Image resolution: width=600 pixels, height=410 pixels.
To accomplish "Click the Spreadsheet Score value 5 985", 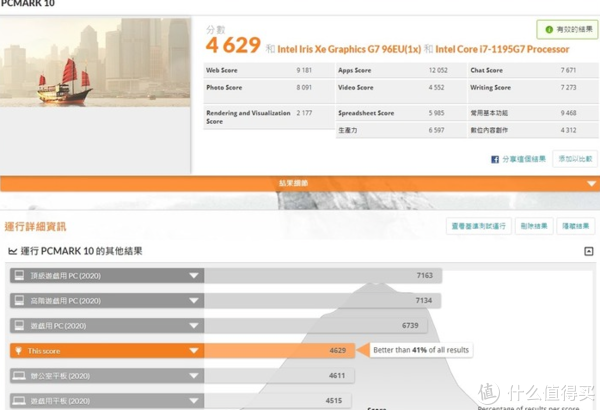I will click(436, 113).
